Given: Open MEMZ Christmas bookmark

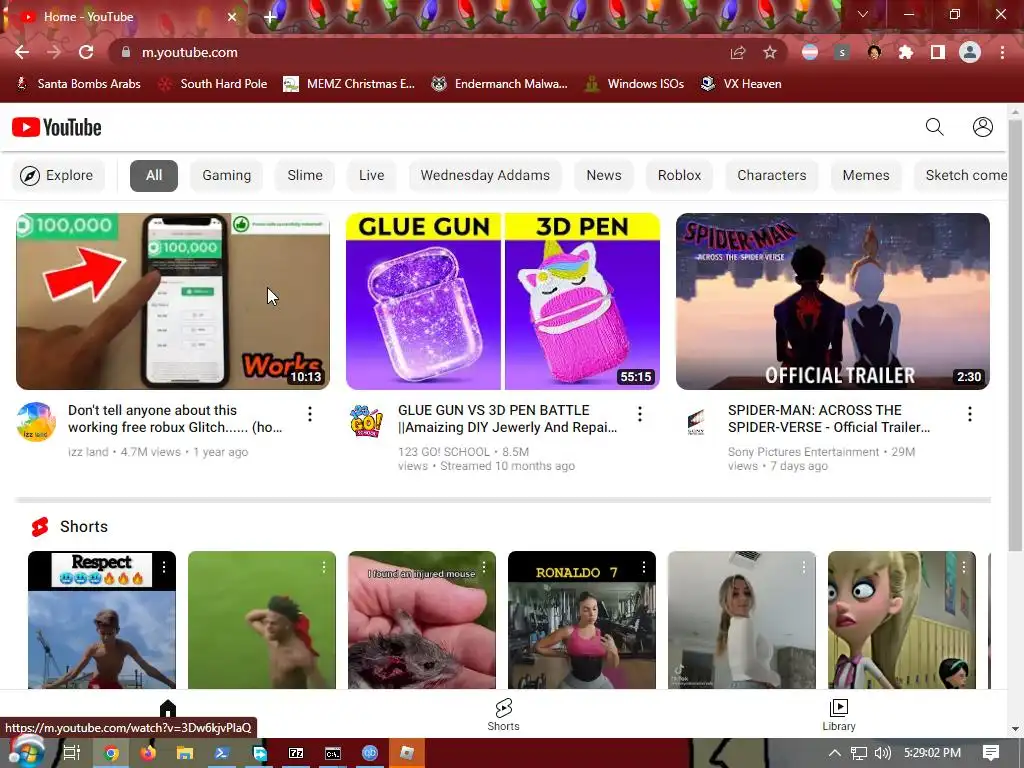Looking at the screenshot, I should point(349,84).
